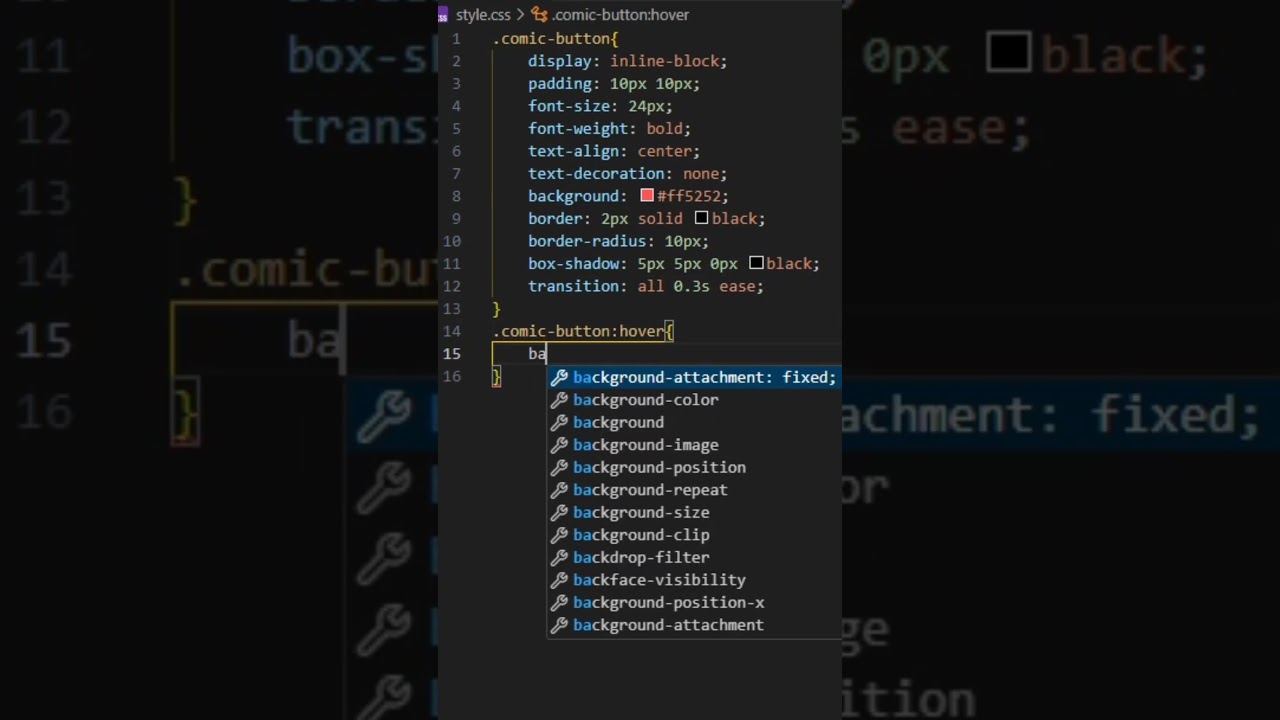Open style.css breadcrumb item
The height and width of the screenshot is (720, 1280).
click(483, 14)
